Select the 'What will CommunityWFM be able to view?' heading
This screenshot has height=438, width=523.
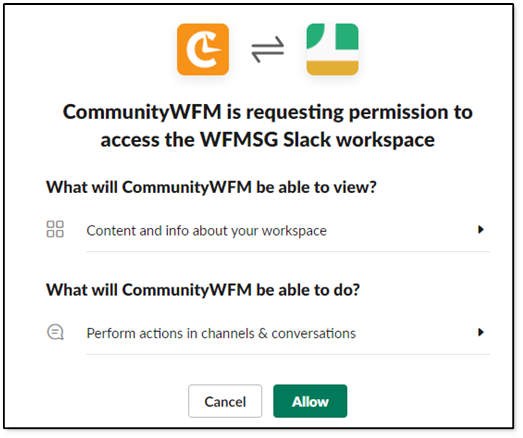(211, 187)
